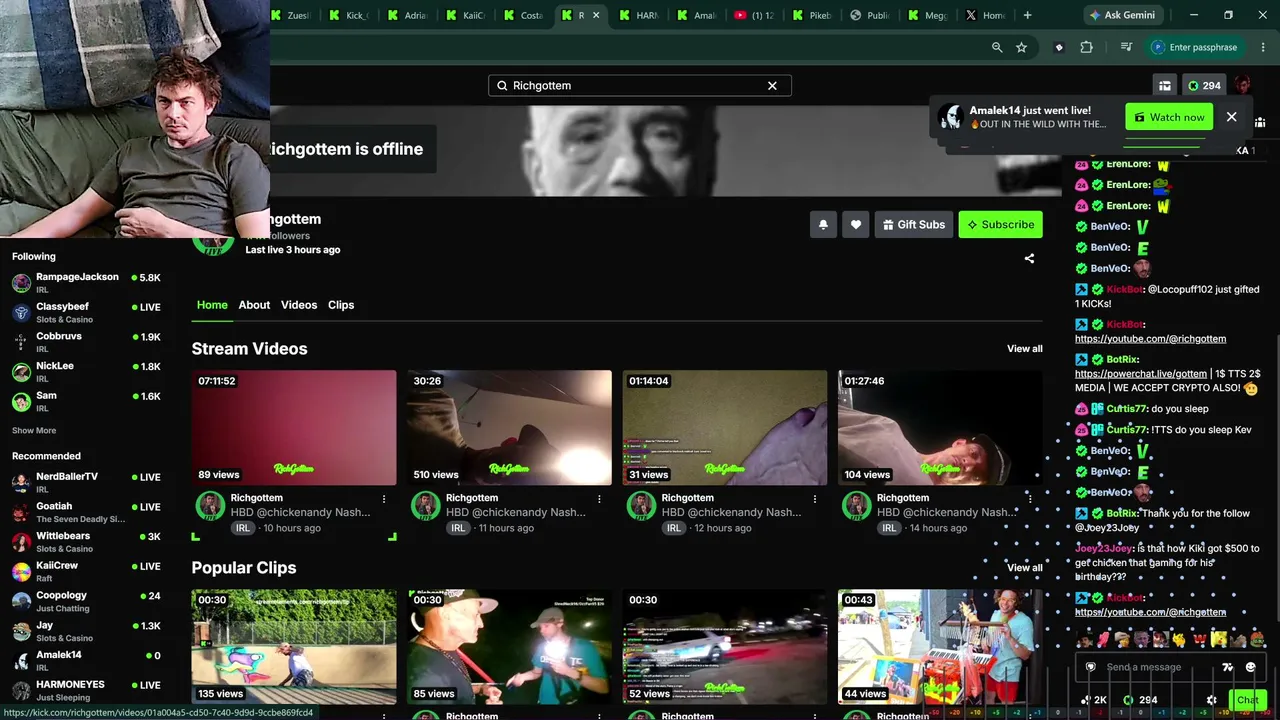Open Goatiah from Recommended

point(86,512)
